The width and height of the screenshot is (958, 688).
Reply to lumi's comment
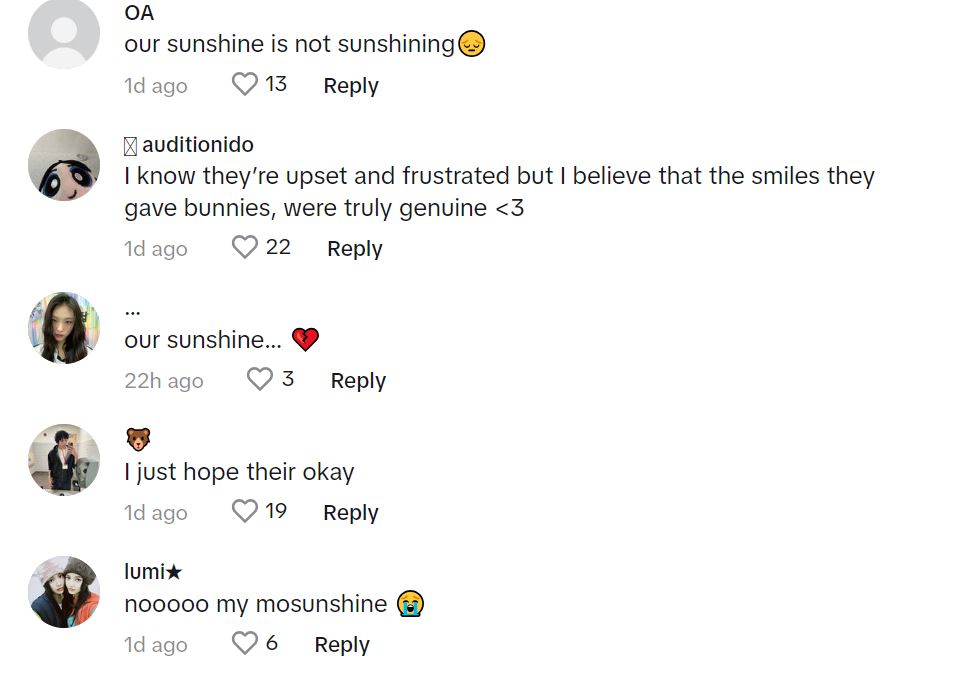(342, 645)
